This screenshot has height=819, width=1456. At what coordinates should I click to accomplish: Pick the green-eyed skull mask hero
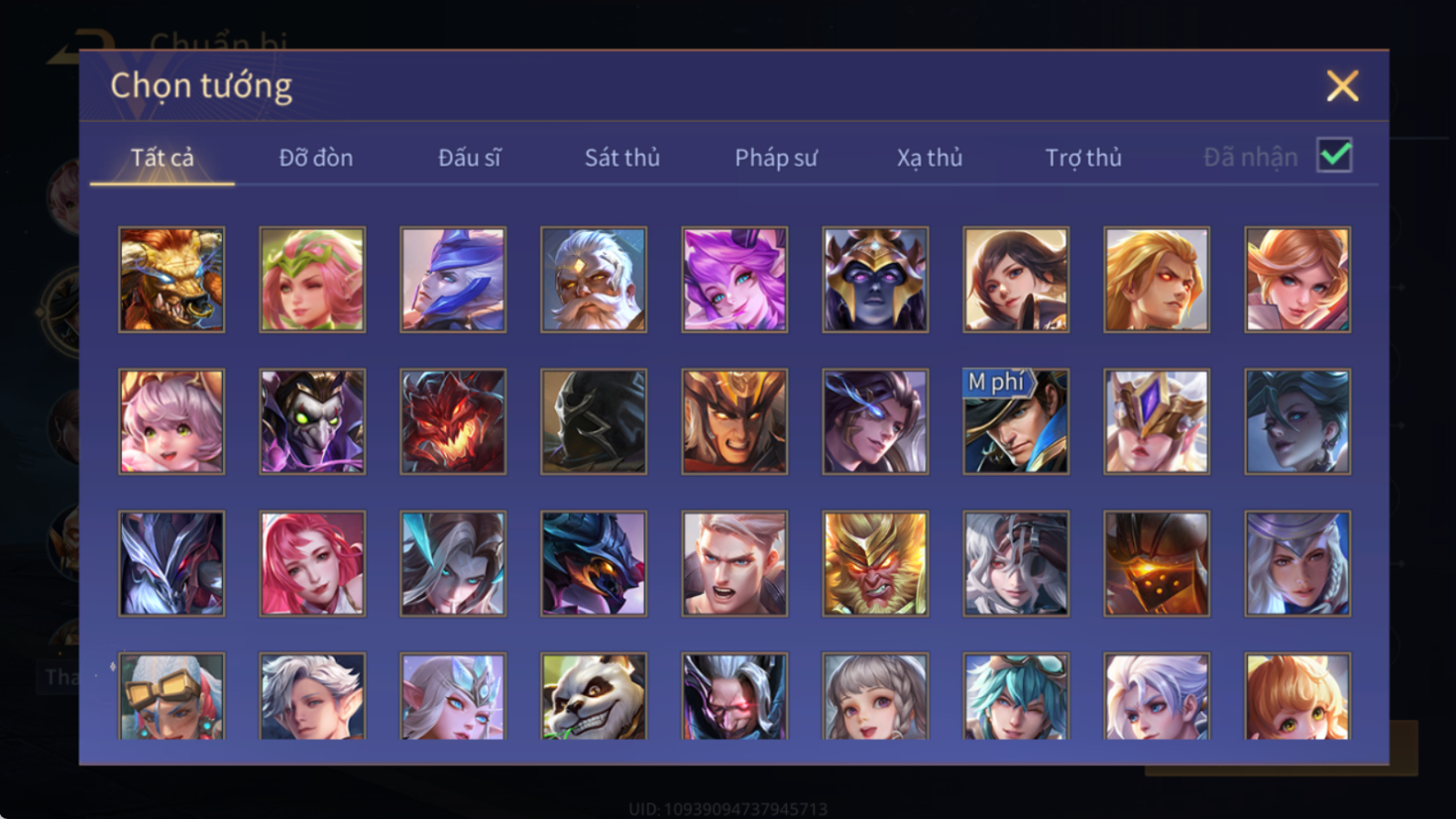tap(312, 421)
